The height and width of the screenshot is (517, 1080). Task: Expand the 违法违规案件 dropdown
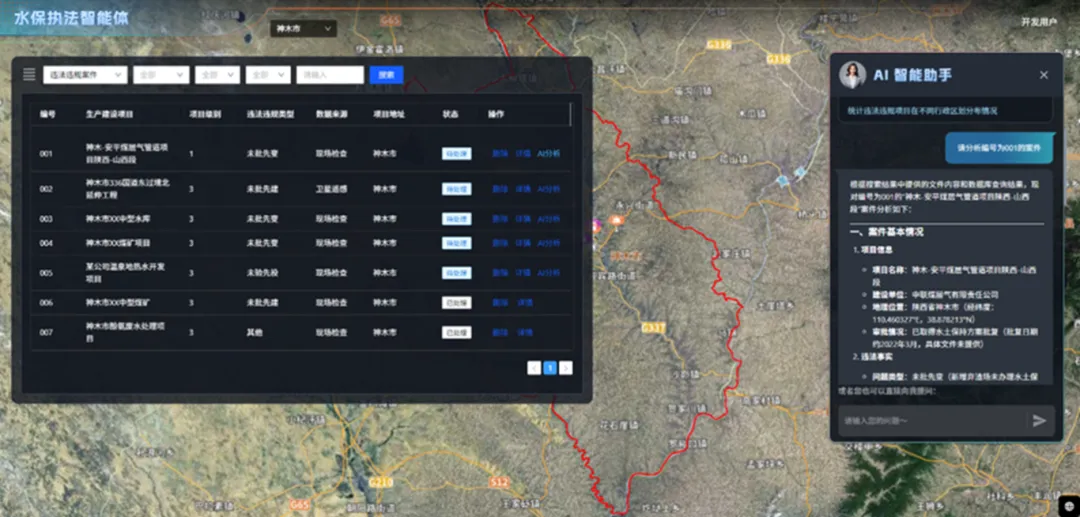click(x=84, y=75)
